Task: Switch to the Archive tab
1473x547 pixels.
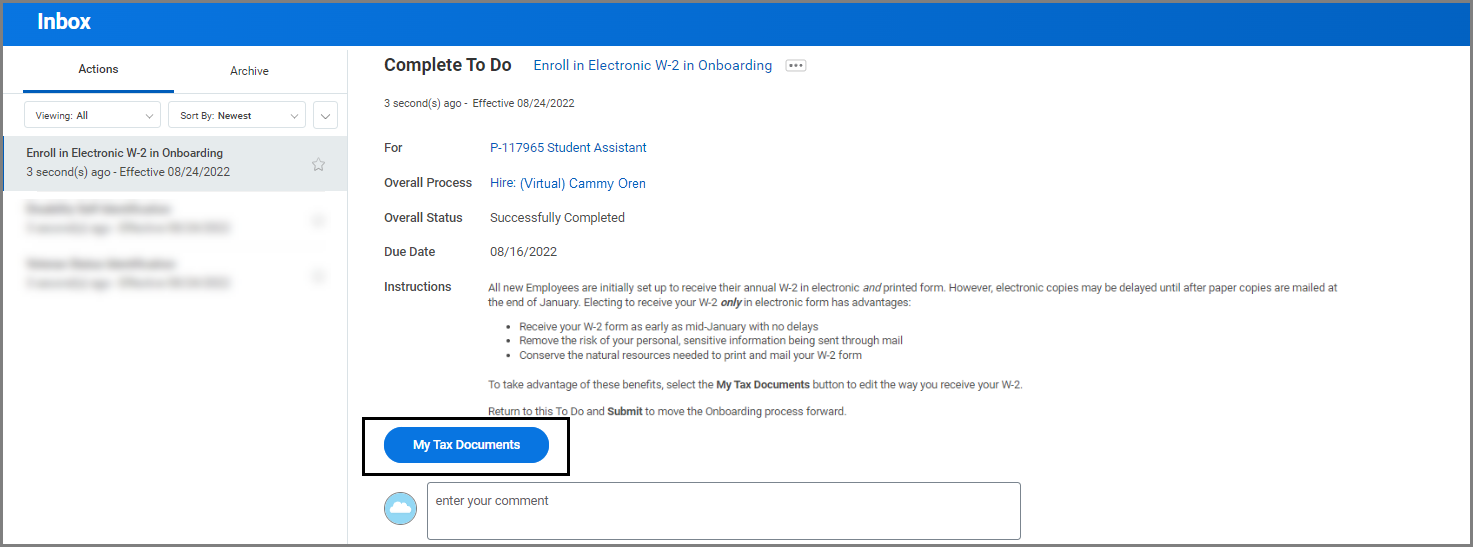Action: point(249,71)
